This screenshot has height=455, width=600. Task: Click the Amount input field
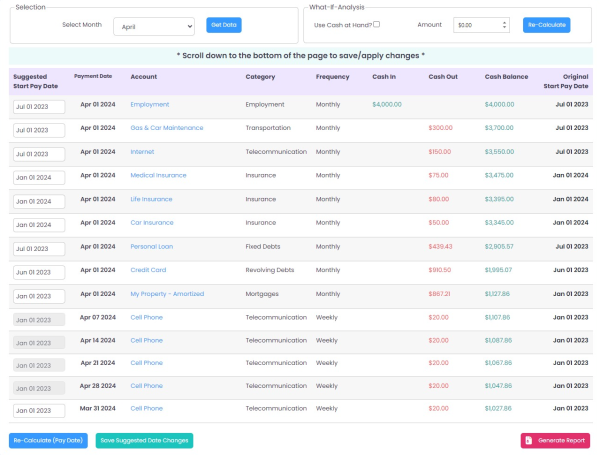[x=475, y=25]
